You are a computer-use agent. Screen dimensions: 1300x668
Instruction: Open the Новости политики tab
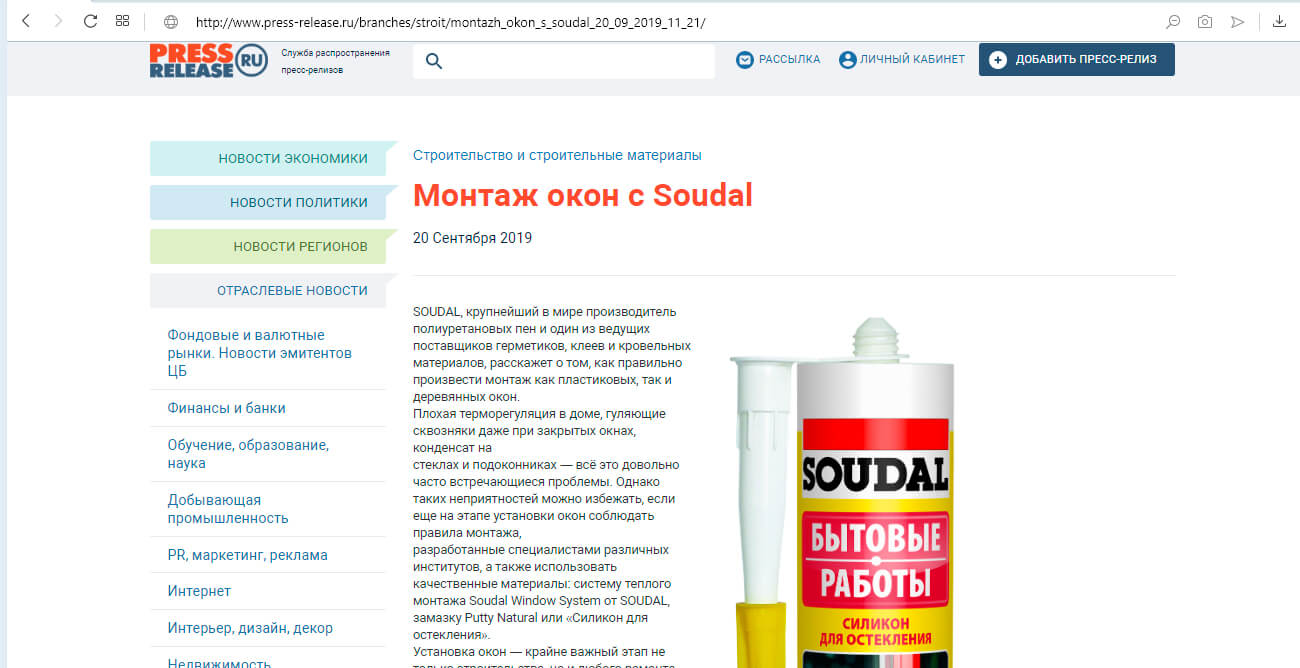click(x=268, y=202)
